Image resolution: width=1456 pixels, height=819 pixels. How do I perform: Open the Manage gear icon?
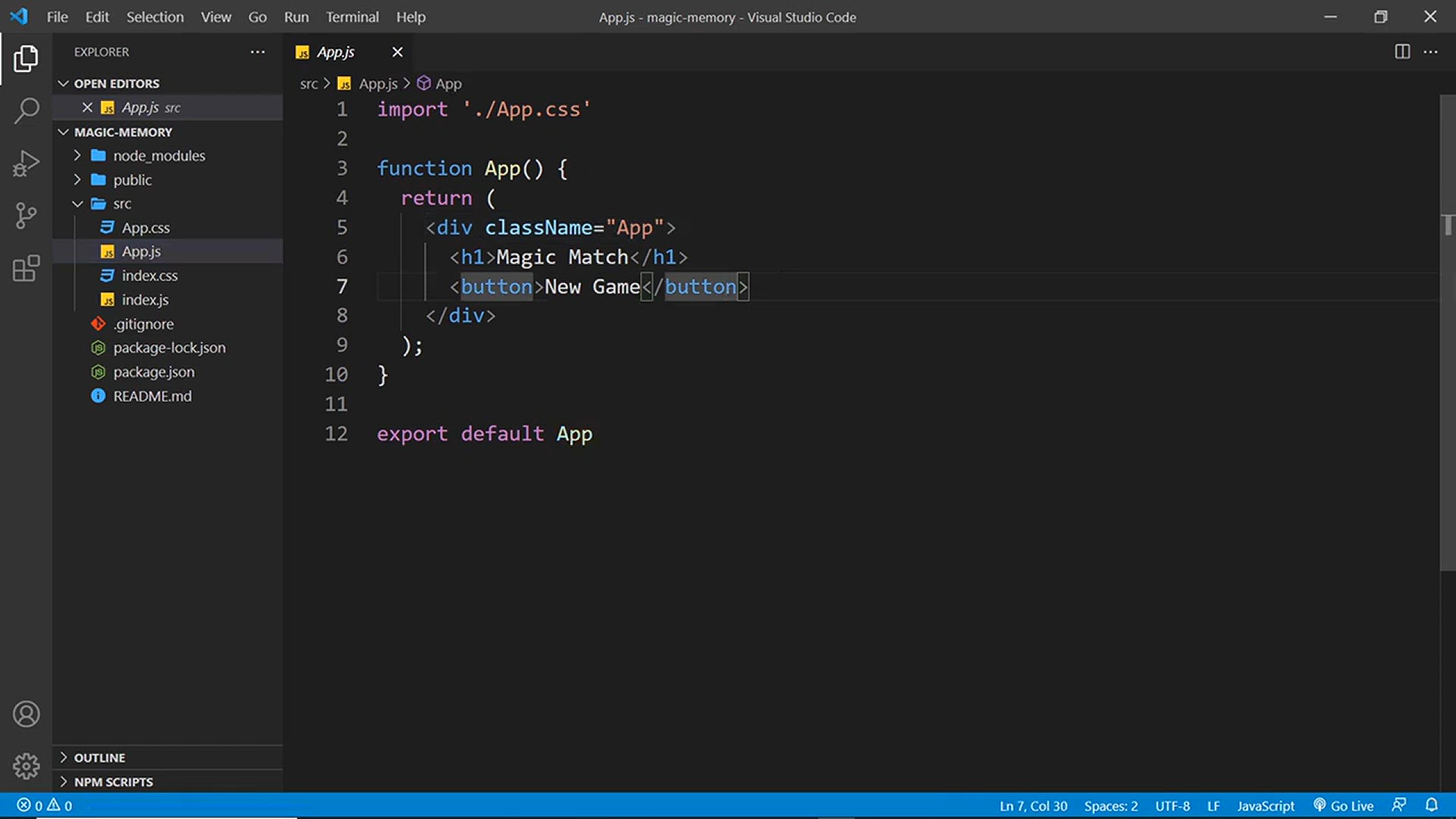click(26, 766)
